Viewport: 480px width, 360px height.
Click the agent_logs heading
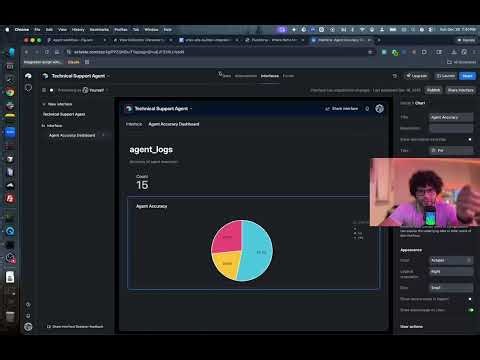151,150
